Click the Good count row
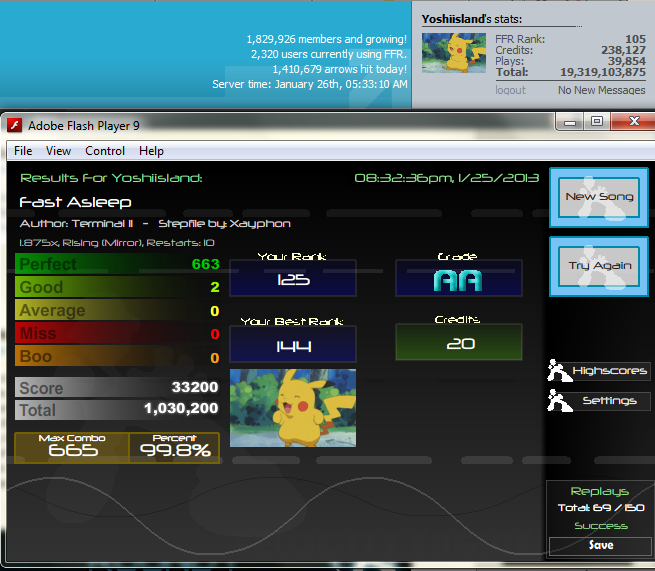The width and height of the screenshot is (655, 571). point(118,287)
